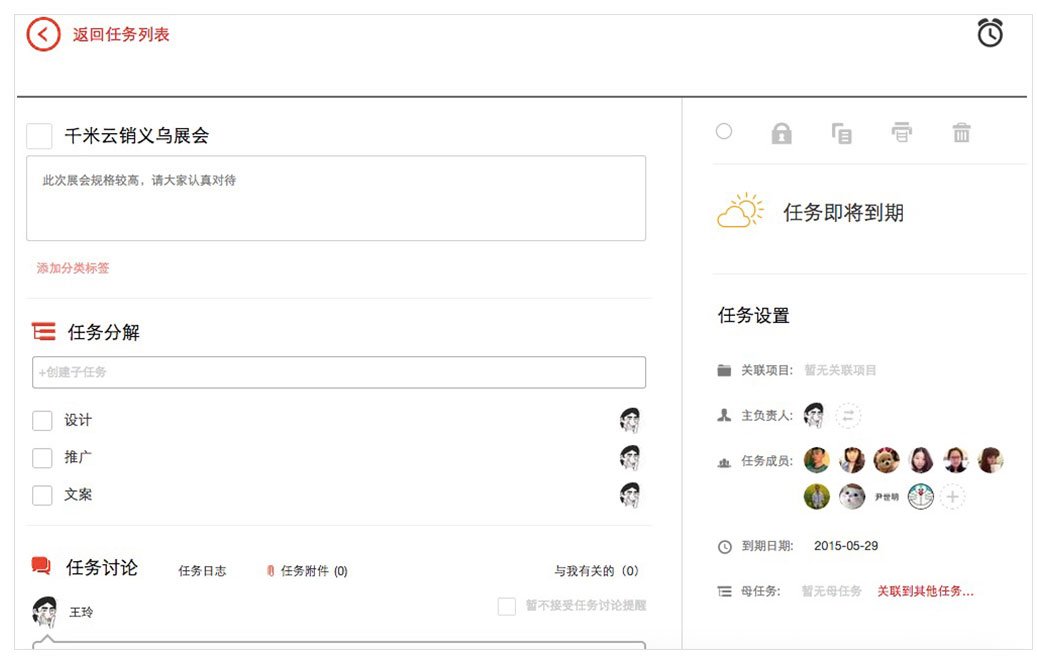Screen dimensions: 1037x663
Task: Duplicate the task with the copy icon
Action: pyautogui.click(x=842, y=131)
